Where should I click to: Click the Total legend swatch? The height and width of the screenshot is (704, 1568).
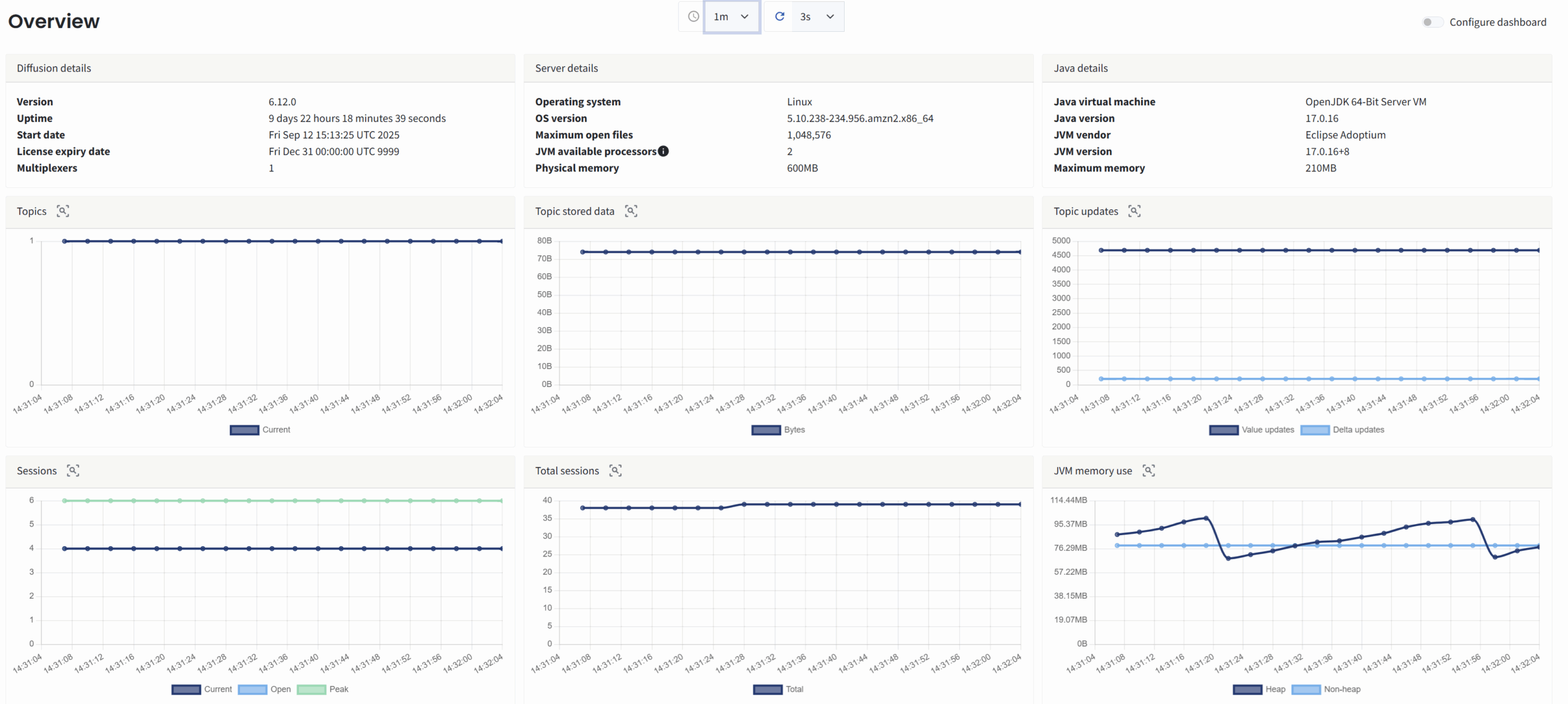767,689
